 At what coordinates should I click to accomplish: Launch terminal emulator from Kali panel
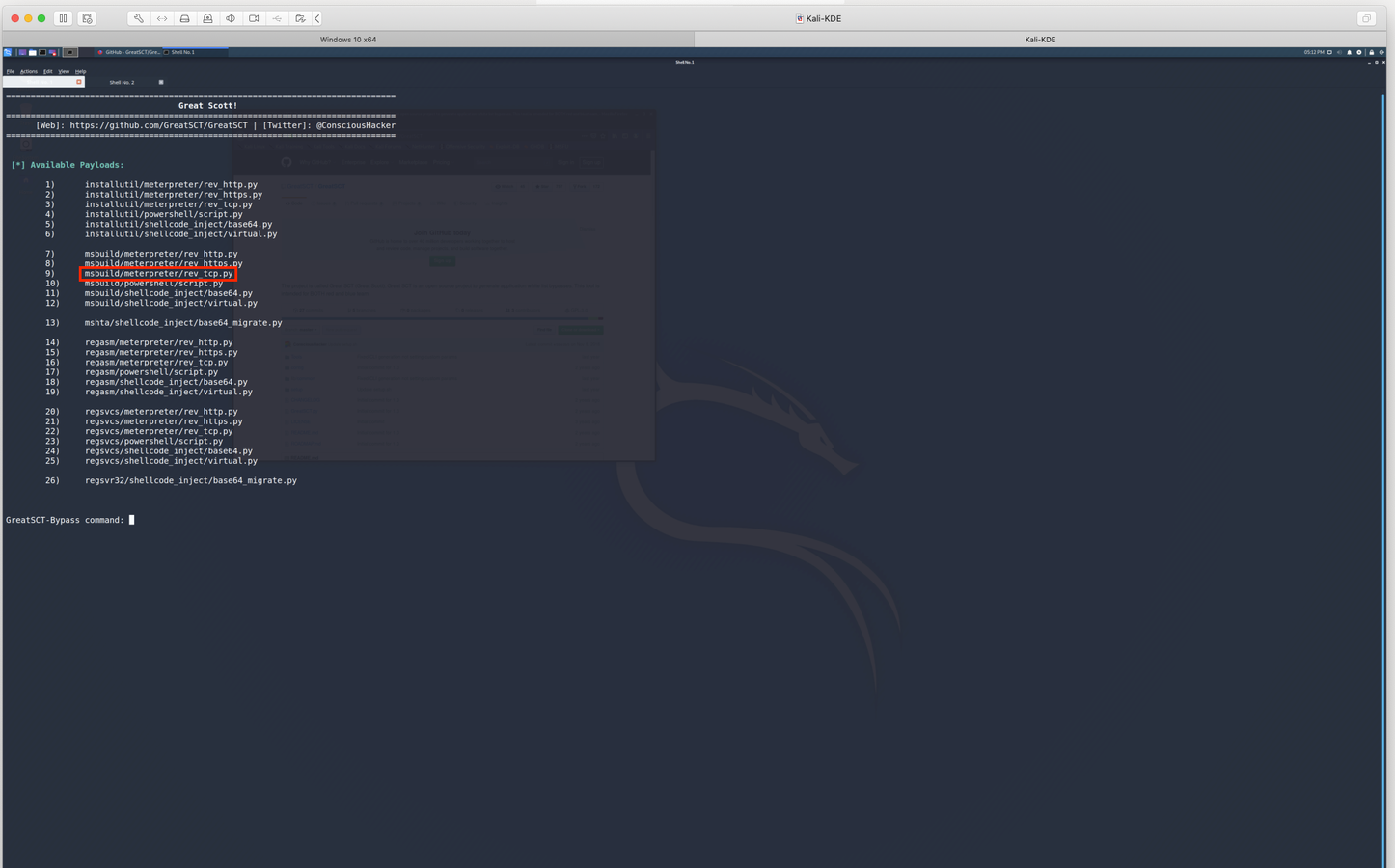pyautogui.click(x=42, y=52)
